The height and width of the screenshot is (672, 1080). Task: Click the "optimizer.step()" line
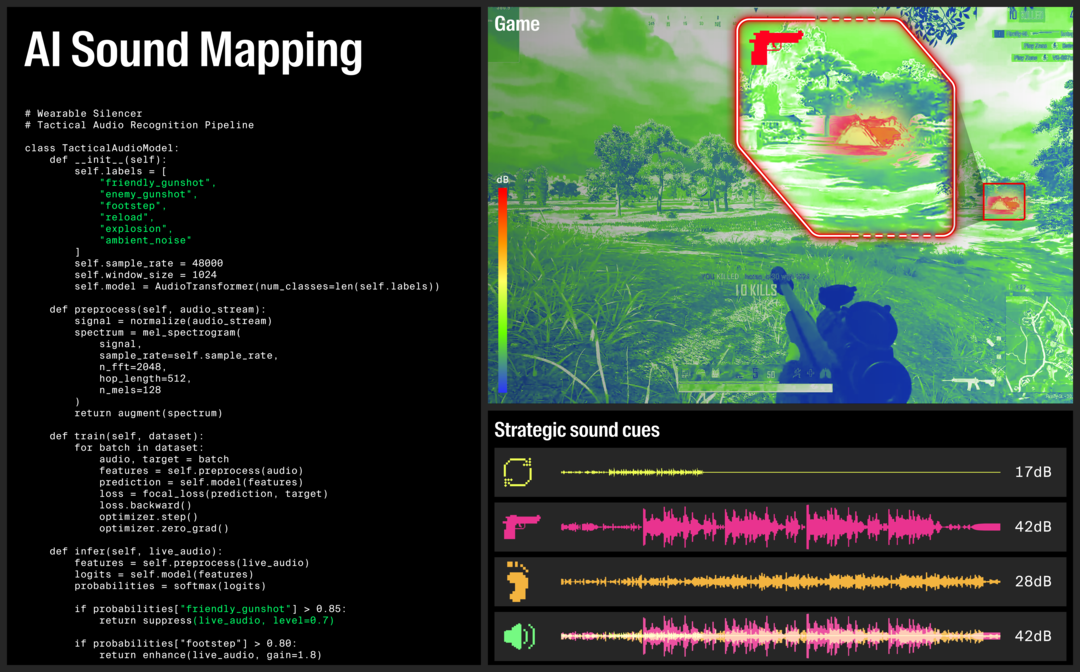tap(149, 516)
